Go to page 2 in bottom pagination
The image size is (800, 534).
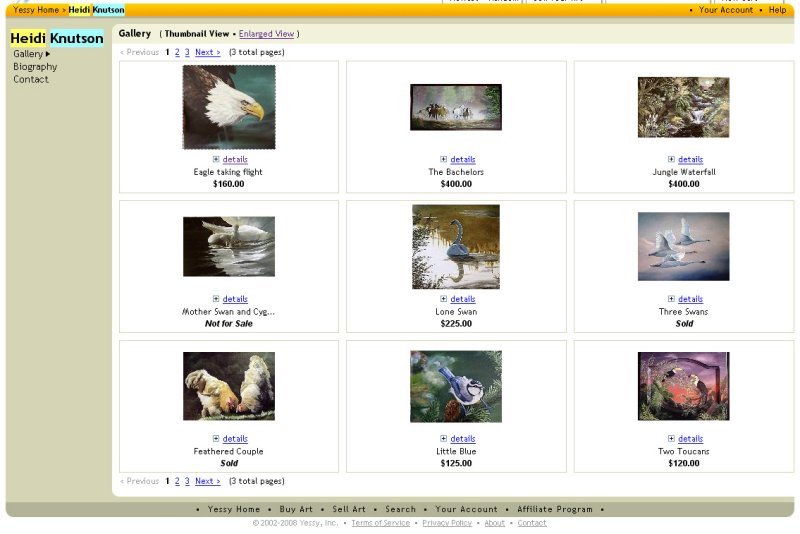click(177, 481)
